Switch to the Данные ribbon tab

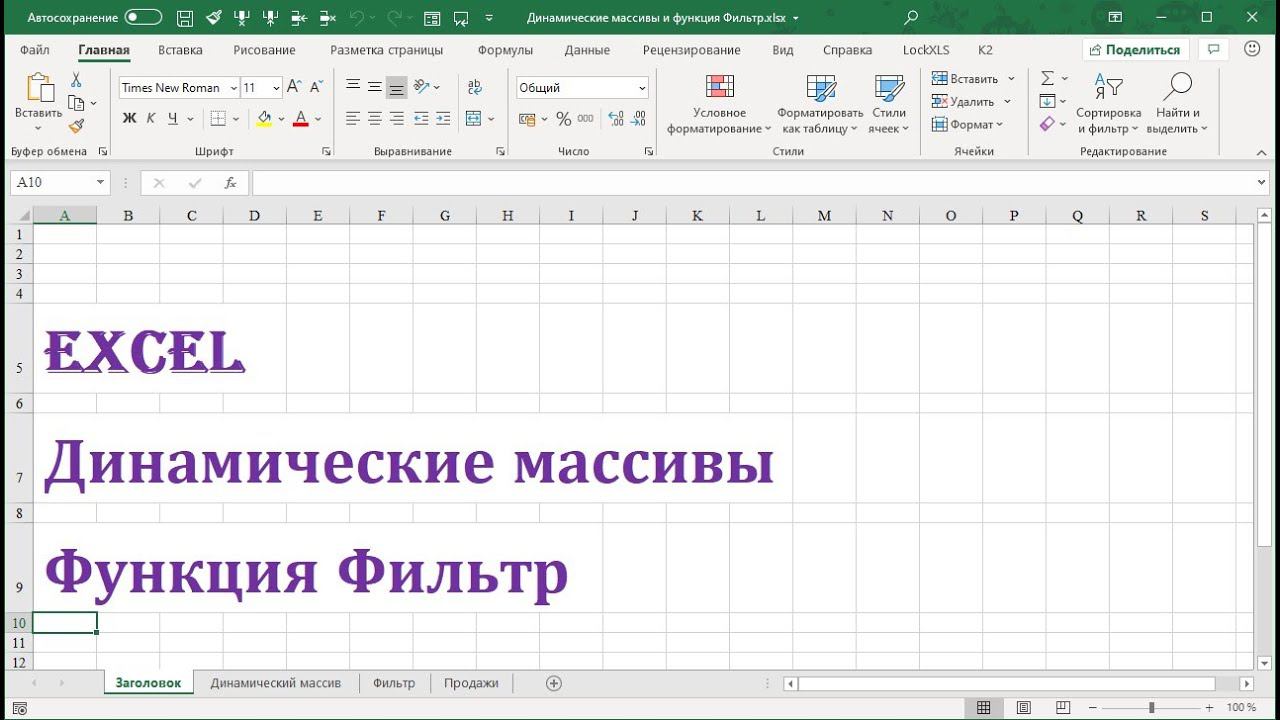[587, 50]
